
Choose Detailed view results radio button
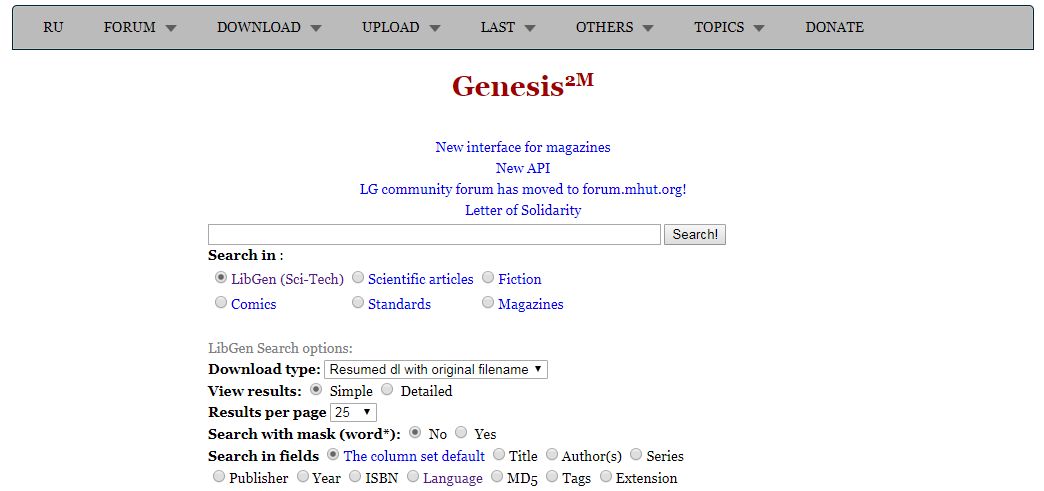pyautogui.click(x=388, y=389)
